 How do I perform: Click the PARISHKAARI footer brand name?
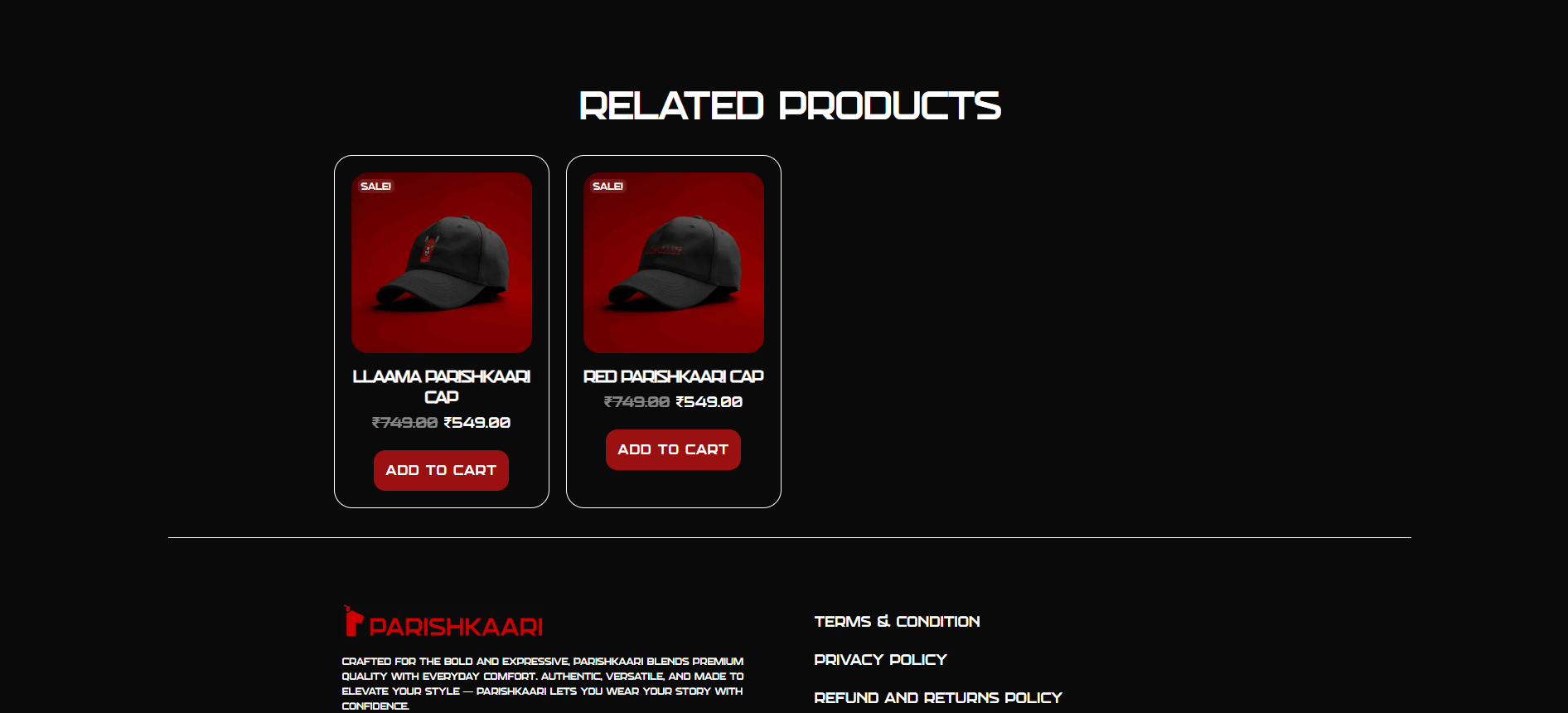tap(456, 627)
